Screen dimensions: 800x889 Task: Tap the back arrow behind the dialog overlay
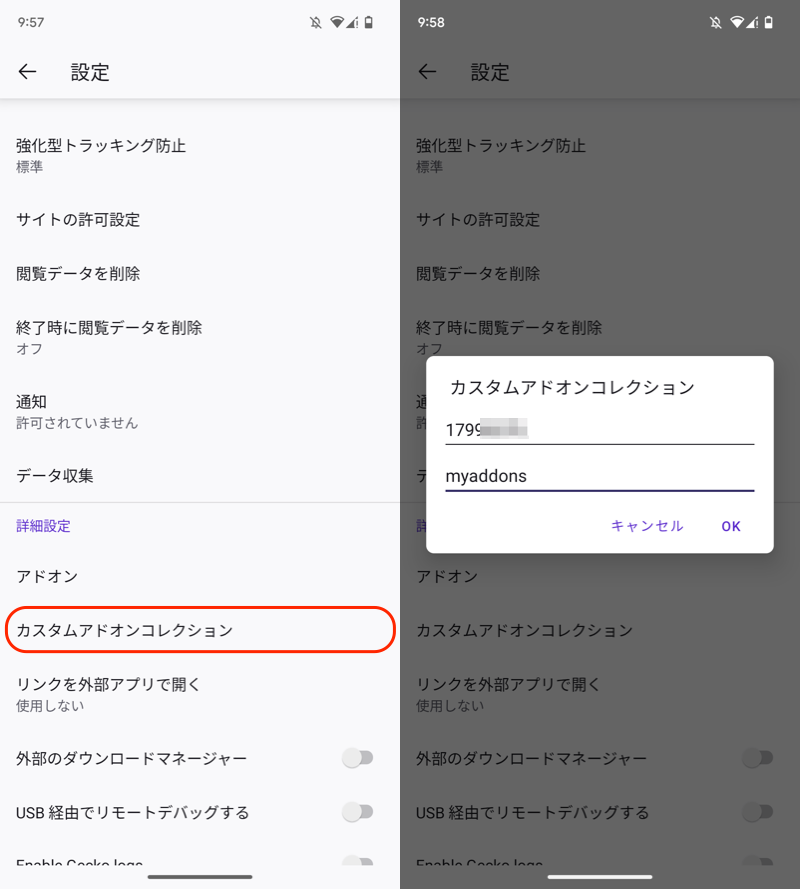[427, 72]
